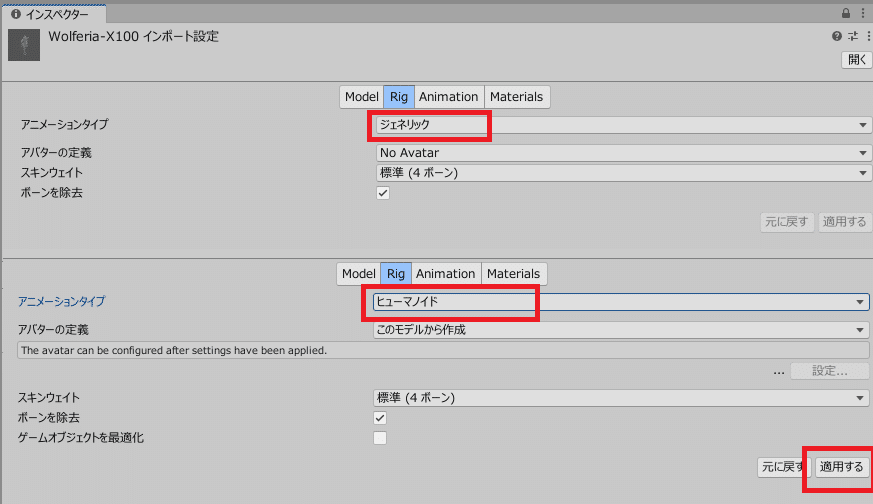Screen dimensions: 873x504
Task: Open the help icon for import settings
Action: (836, 36)
